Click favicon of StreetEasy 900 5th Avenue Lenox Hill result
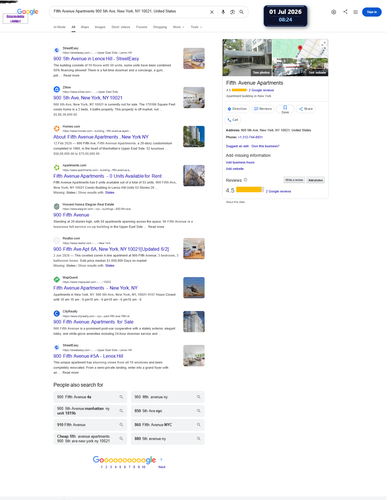The height and width of the screenshot is (500, 391). coord(57,51)
